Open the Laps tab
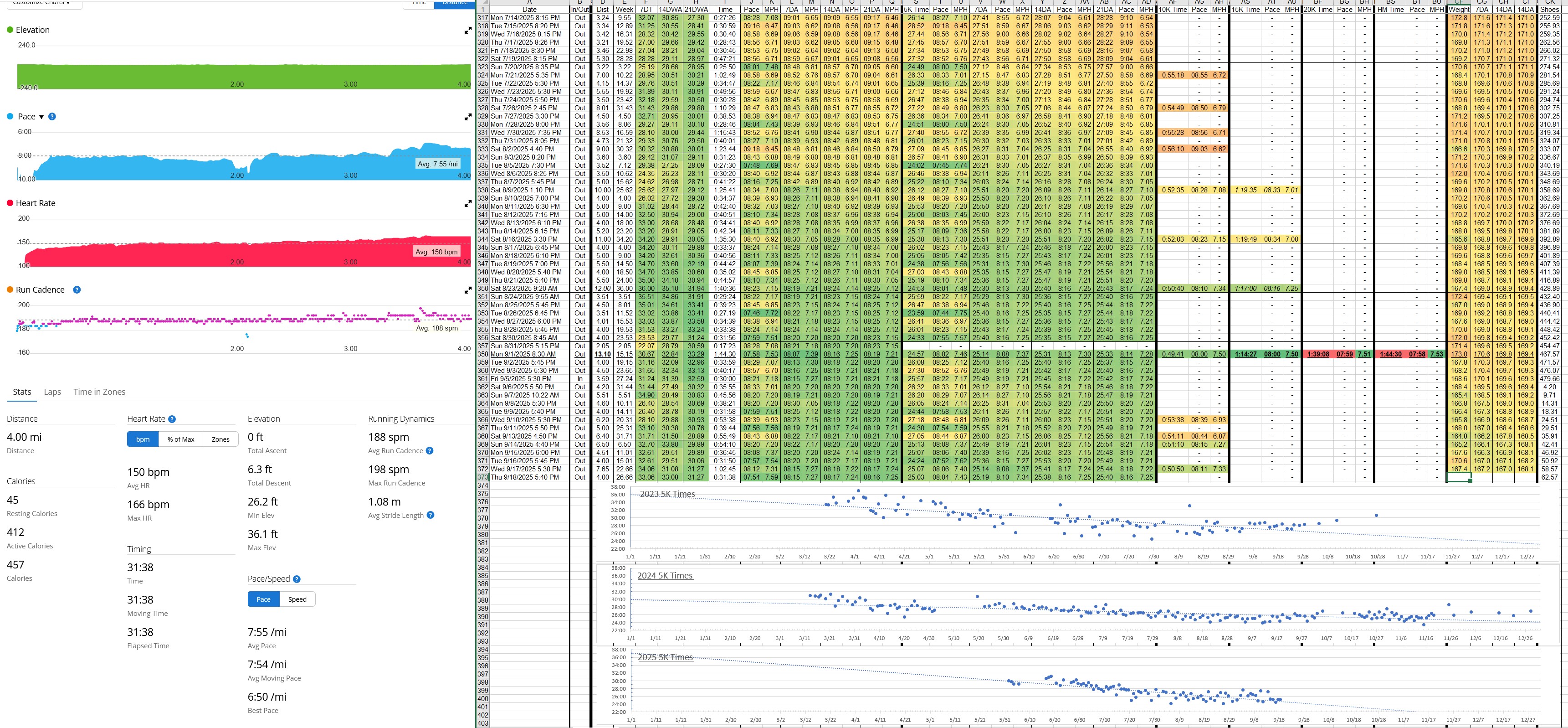The height and width of the screenshot is (728, 1568). point(52,392)
